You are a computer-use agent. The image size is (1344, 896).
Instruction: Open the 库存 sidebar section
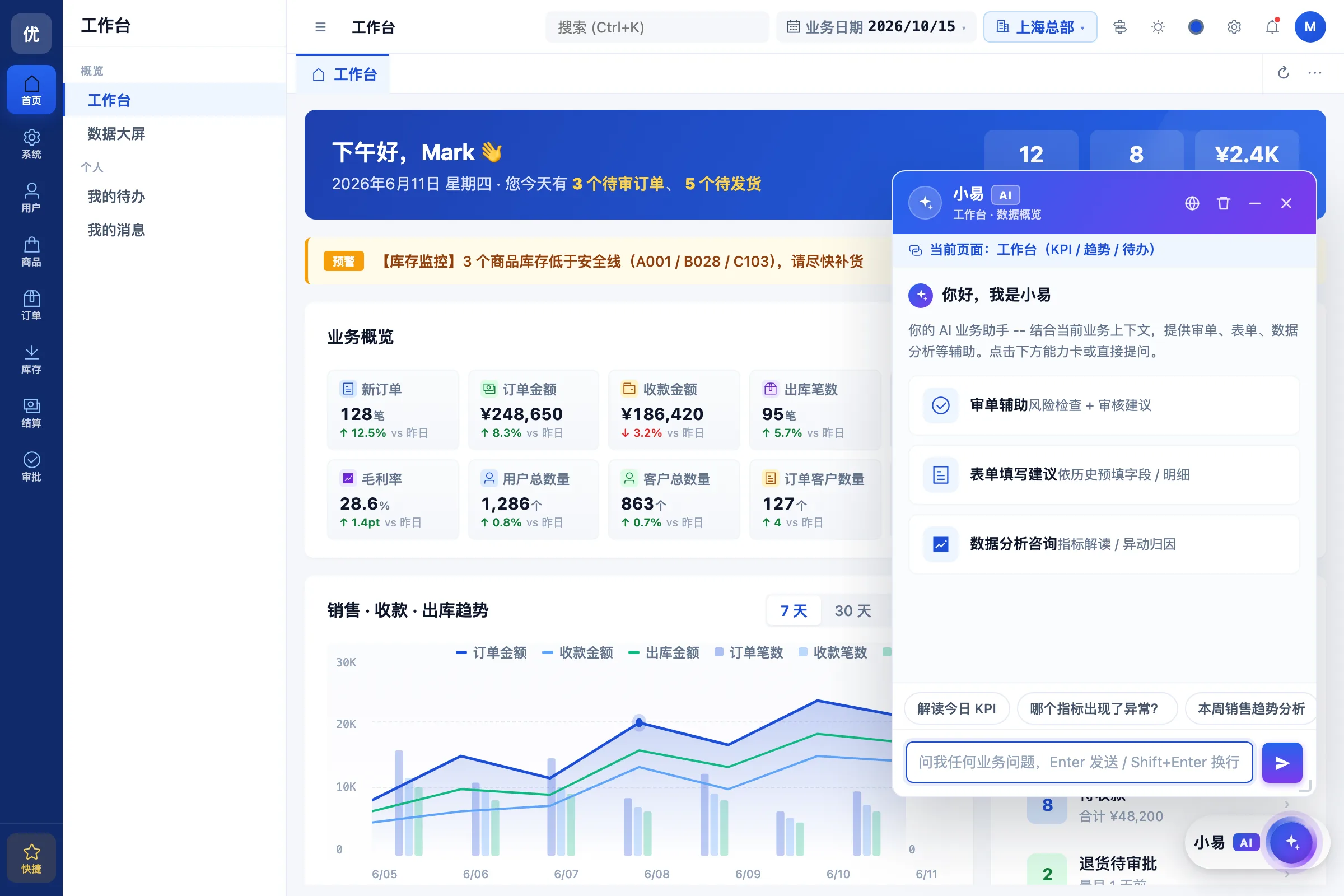[x=31, y=358]
